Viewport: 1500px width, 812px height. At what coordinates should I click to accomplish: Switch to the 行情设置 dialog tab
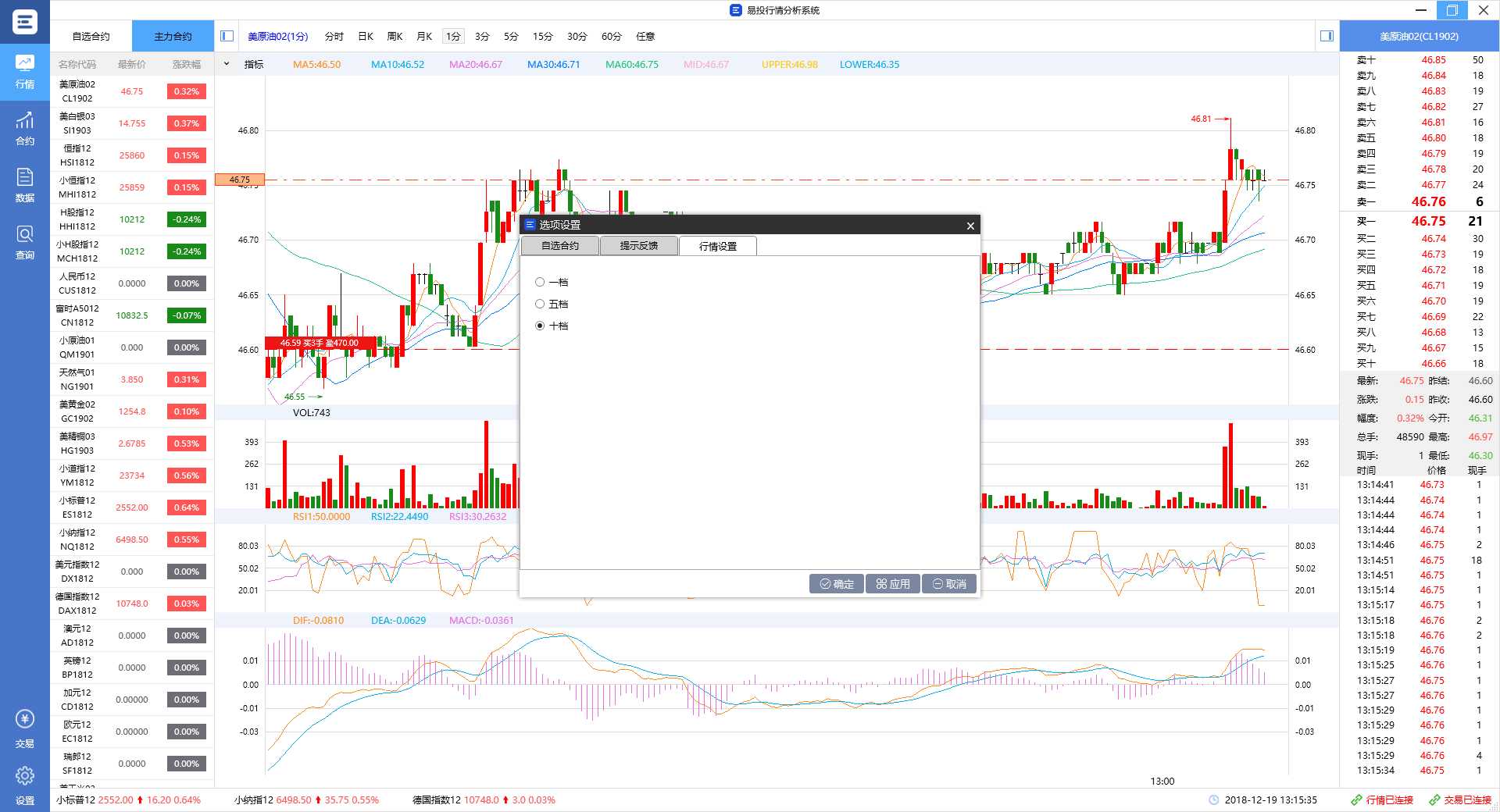[x=718, y=246]
